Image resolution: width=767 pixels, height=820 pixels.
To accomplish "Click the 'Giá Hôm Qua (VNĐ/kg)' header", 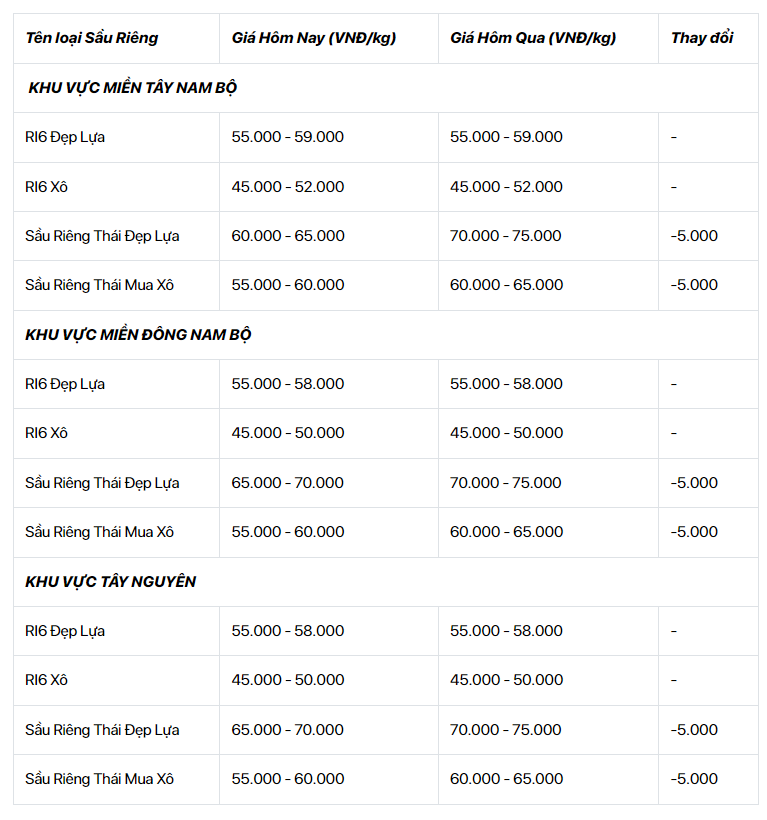I will [x=533, y=38].
